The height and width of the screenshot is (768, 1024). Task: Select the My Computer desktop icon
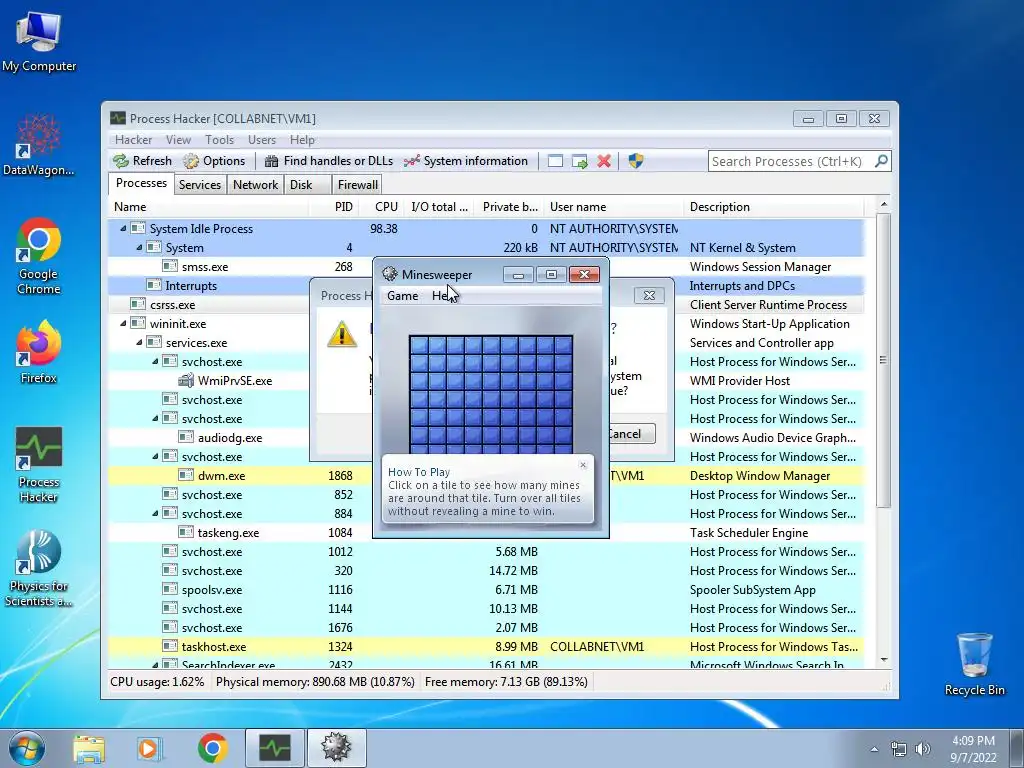(x=39, y=42)
